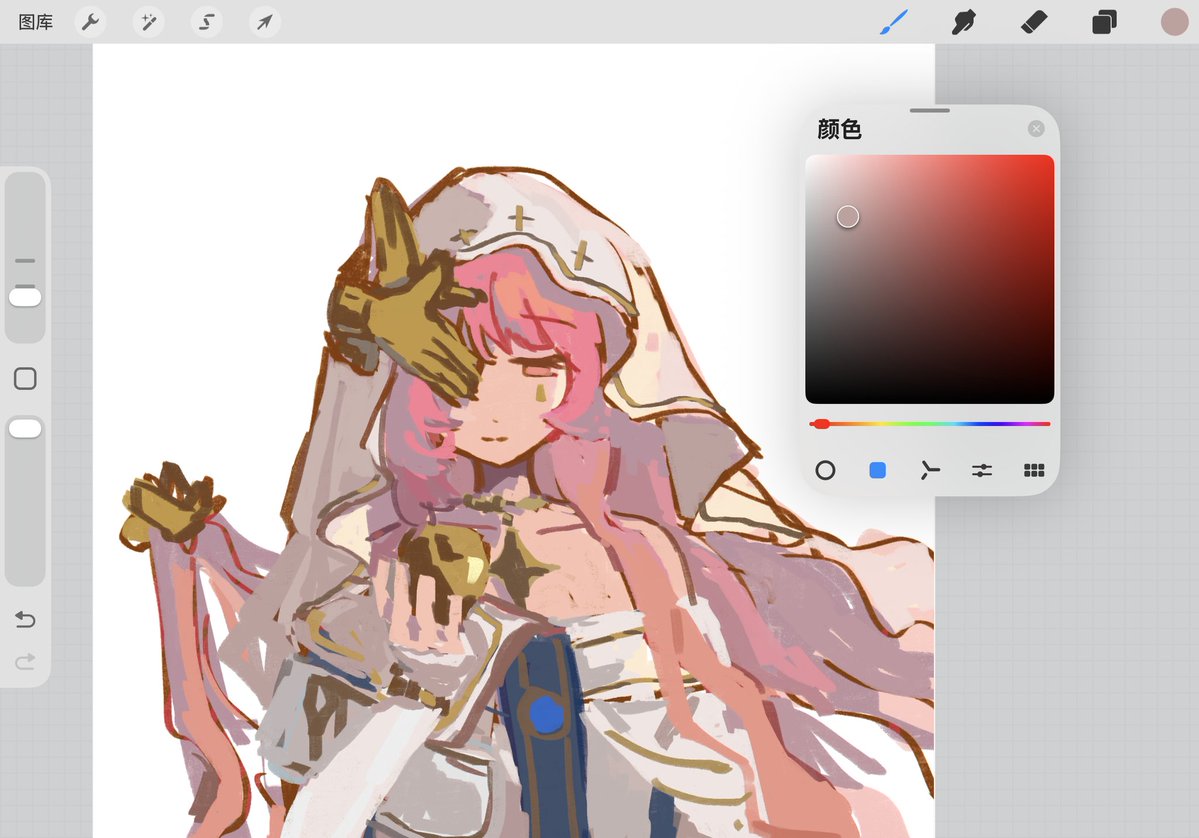
Task: Tap the active color circle
Action: point(1175,22)
